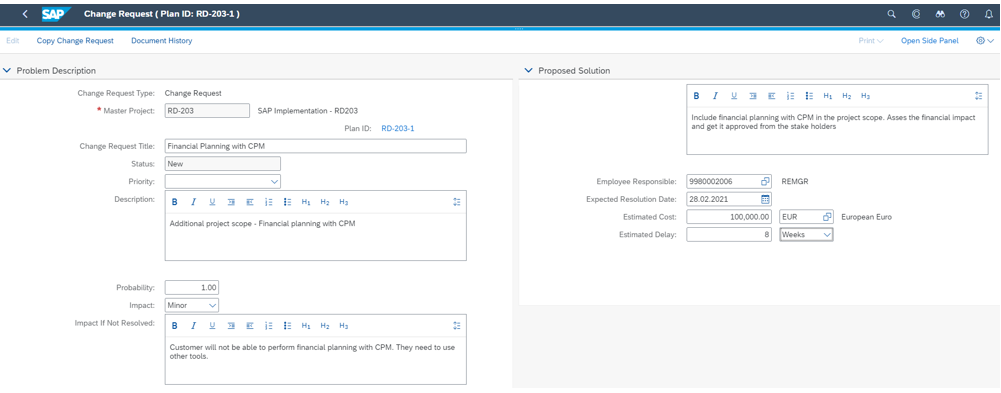Open help question mark icon
Viewport: 1001px width, 393px height.
click(965, 13)
